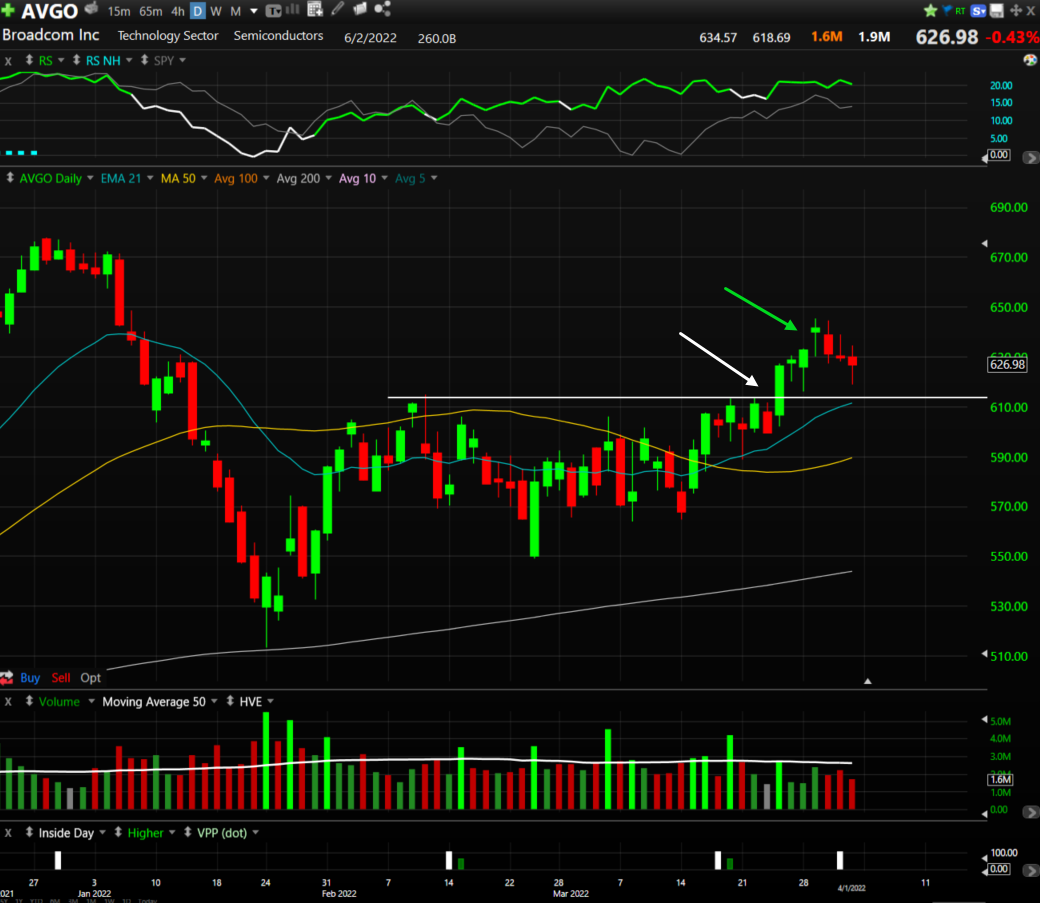Toggle the green favorite star
The height and width of the screenshot is (903, 1040).
coord(931,11)
